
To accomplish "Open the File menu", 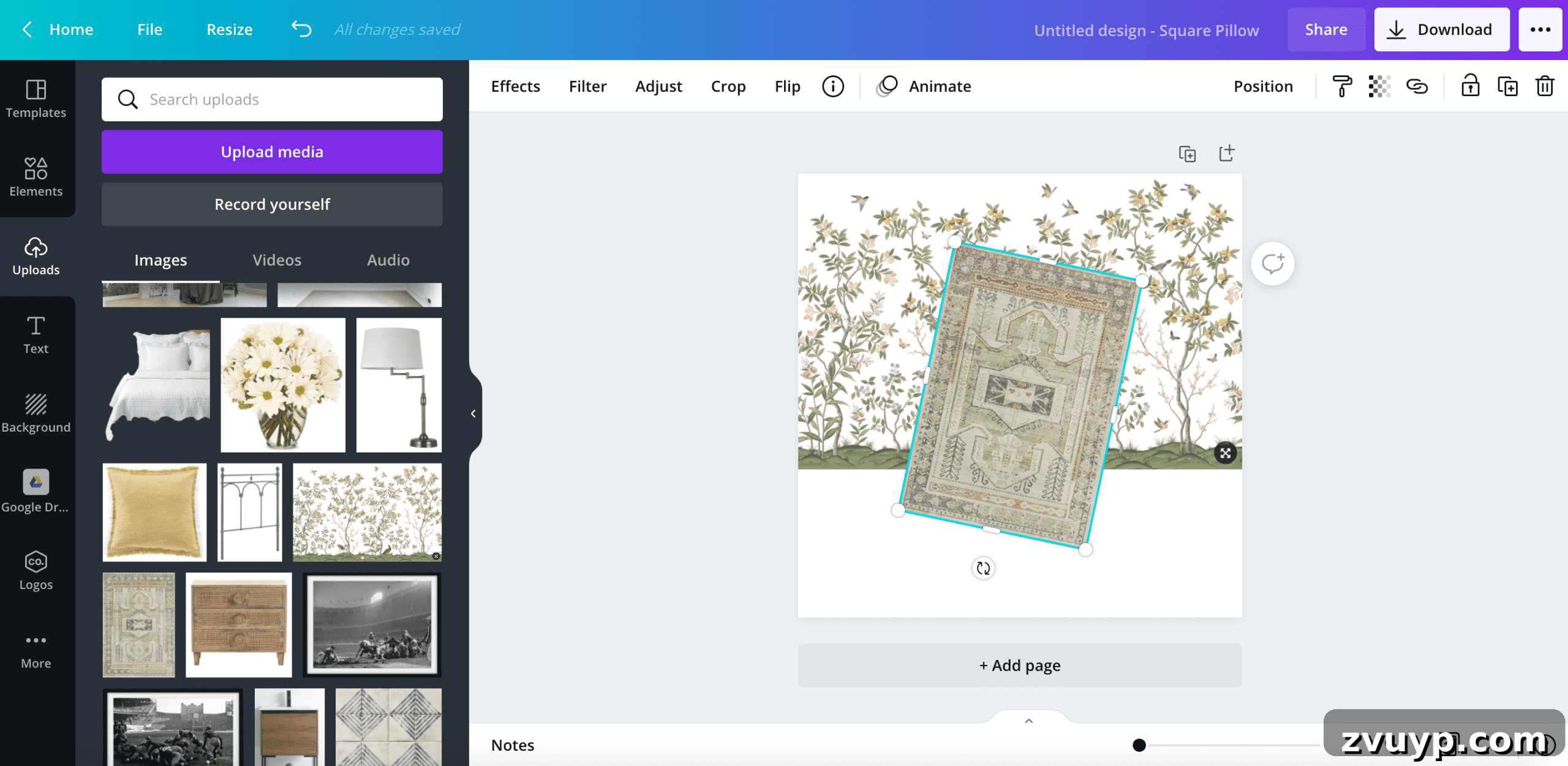I will 149,29.
